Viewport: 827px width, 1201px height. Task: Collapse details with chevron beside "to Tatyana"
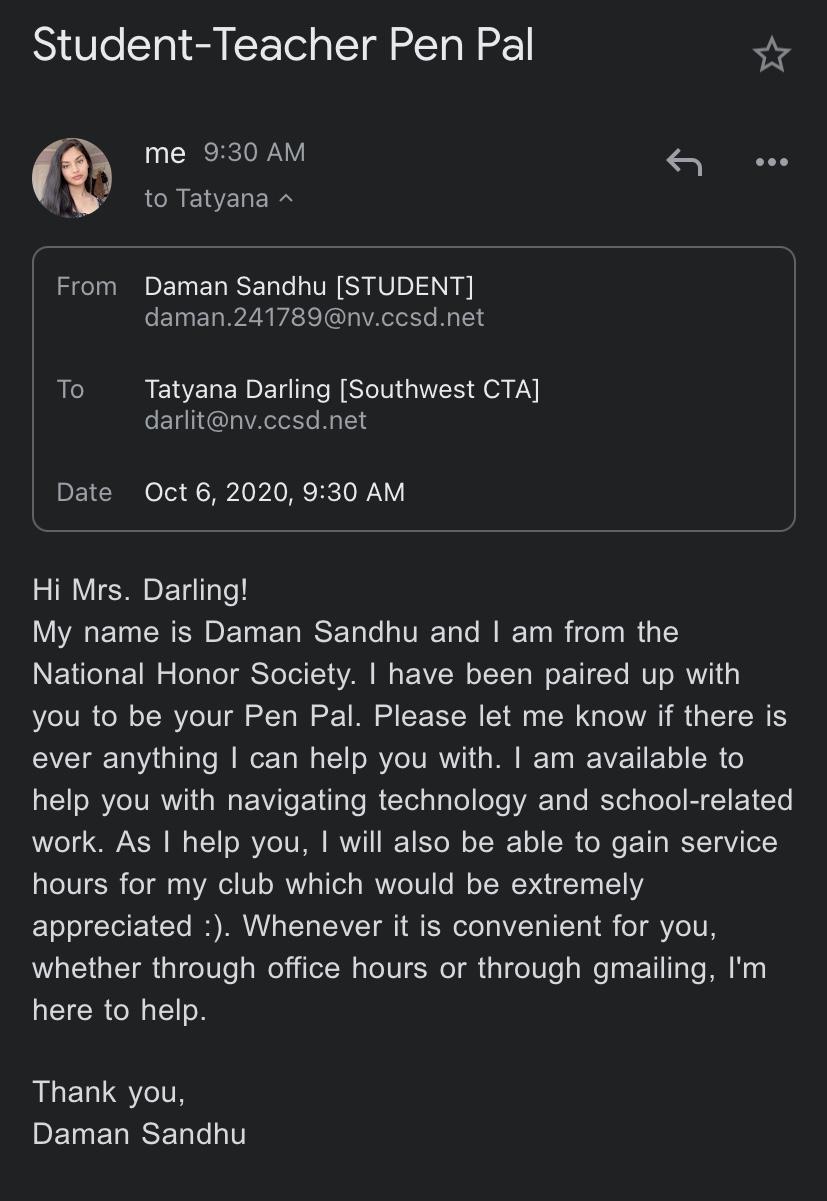pos(287,198)
